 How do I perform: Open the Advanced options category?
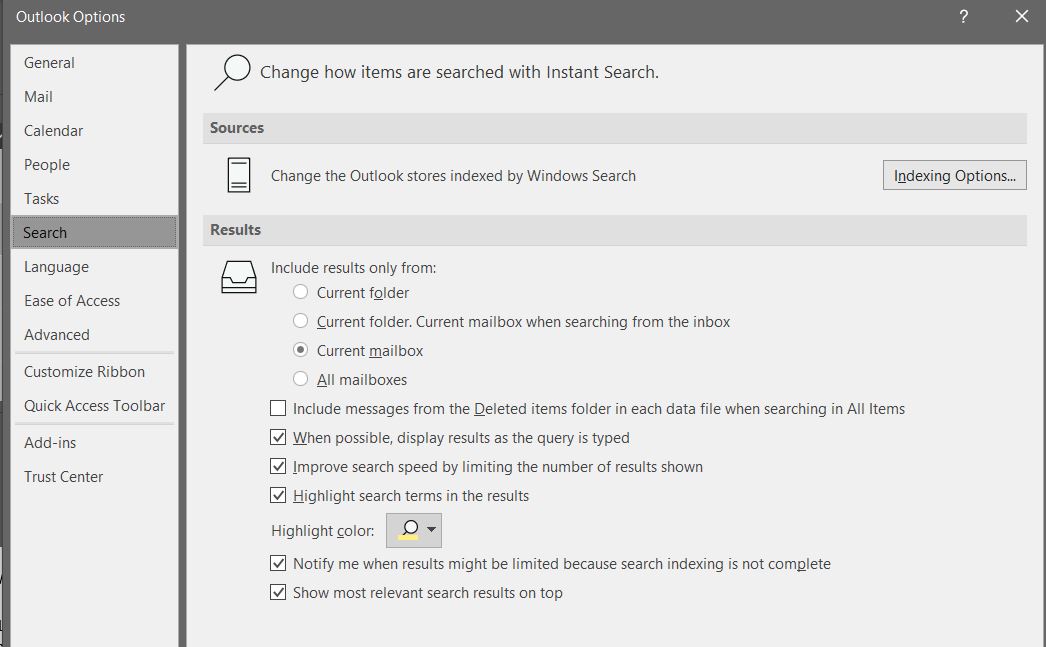(x=94, y=335)
